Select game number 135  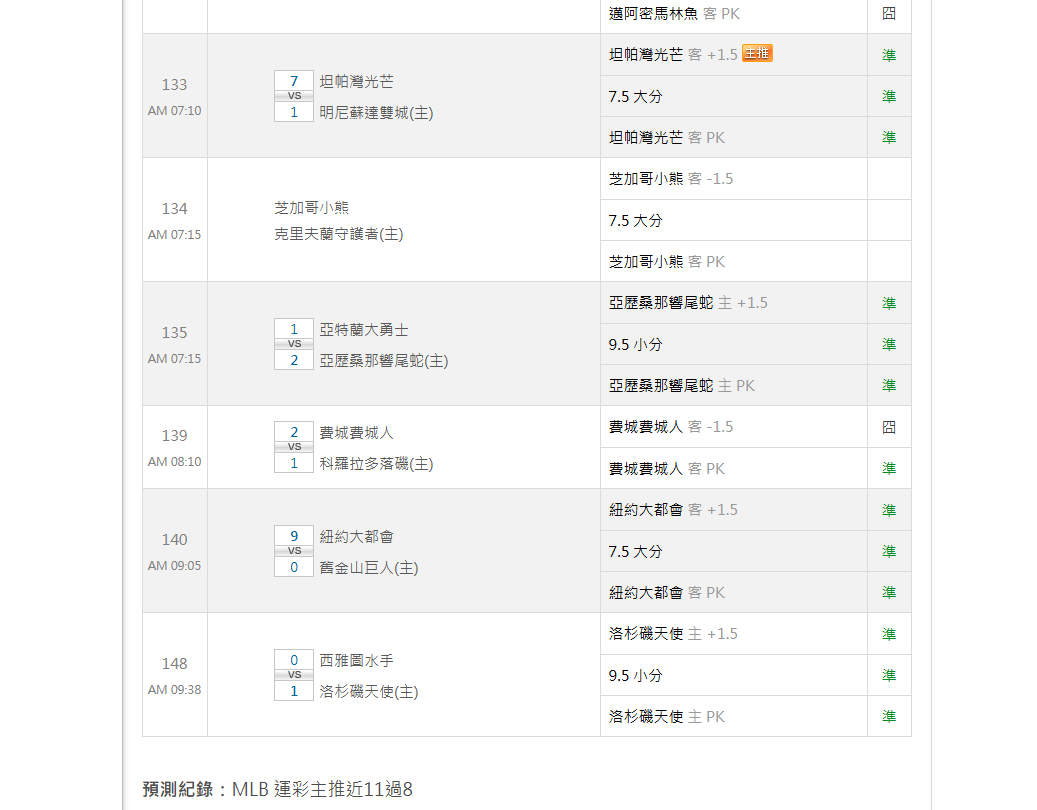click(175, 332)
